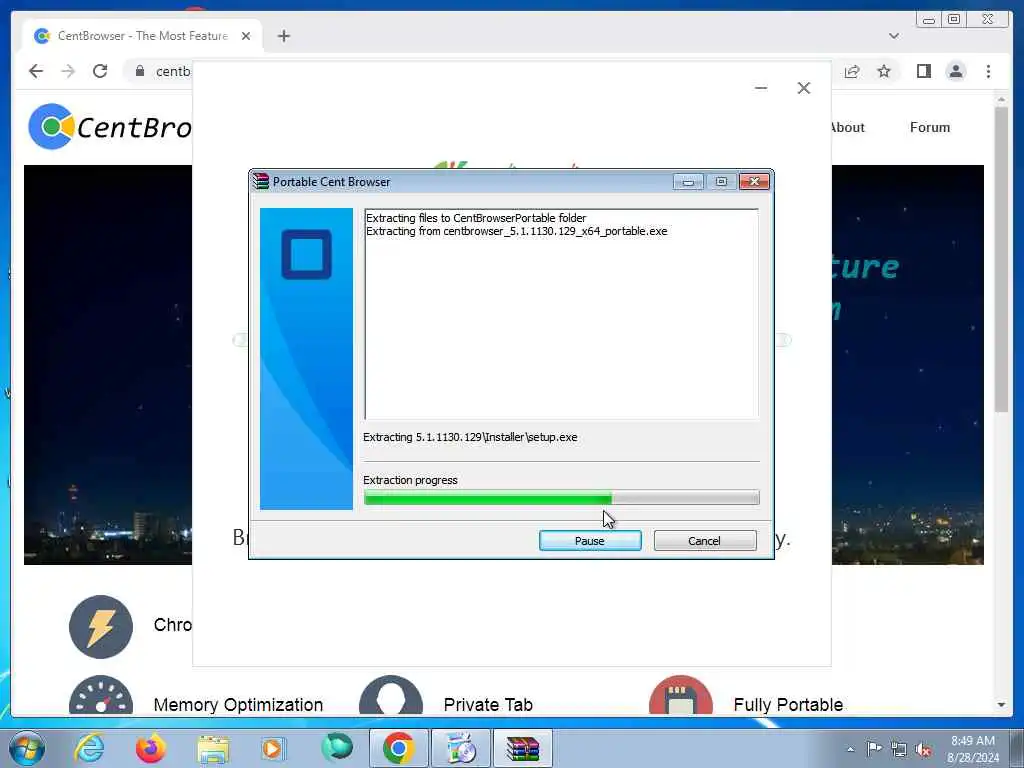Screen dimensions: 1024x768
Task: Open the installer disc taskbar item
Action: pyautogui.click(x=461, y=748)
